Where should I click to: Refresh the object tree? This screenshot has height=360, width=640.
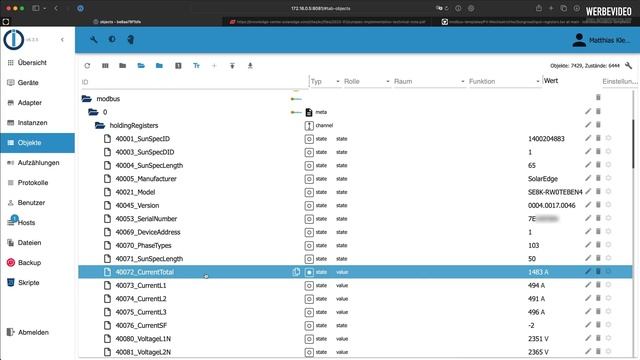[87, 66]
